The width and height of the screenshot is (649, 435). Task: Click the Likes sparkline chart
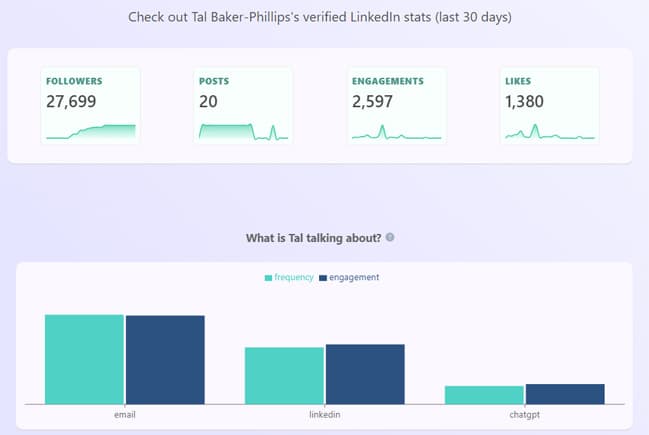(549, 133)
